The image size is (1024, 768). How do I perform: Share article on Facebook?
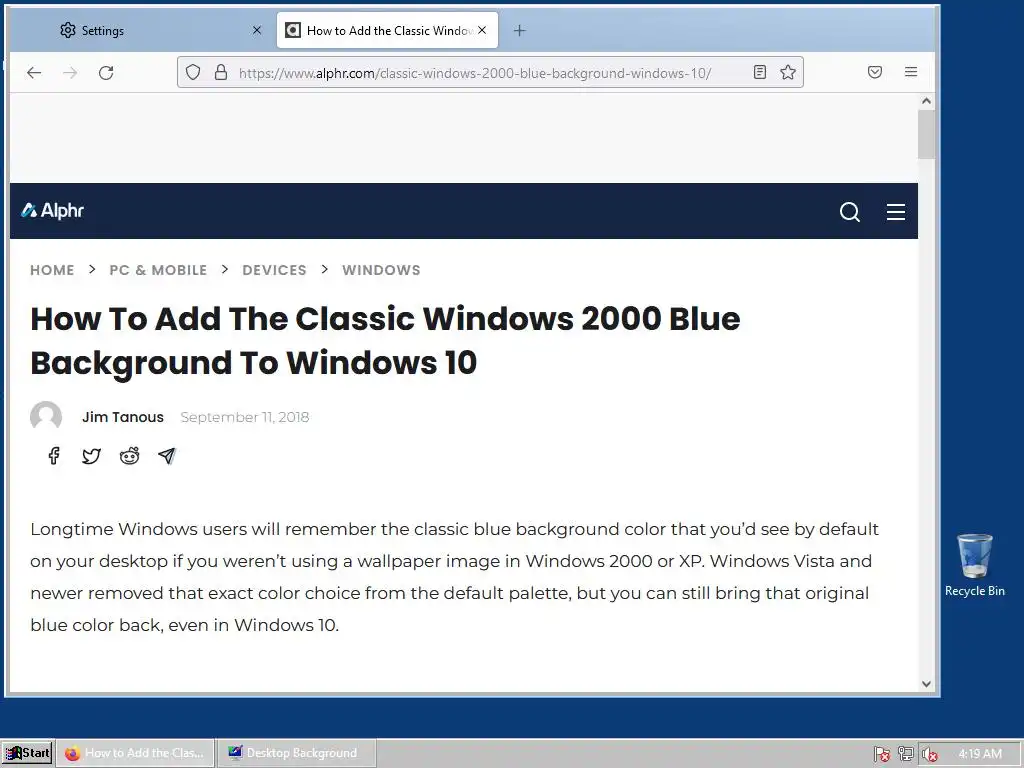pyautogui.click(x=54, y=455)
